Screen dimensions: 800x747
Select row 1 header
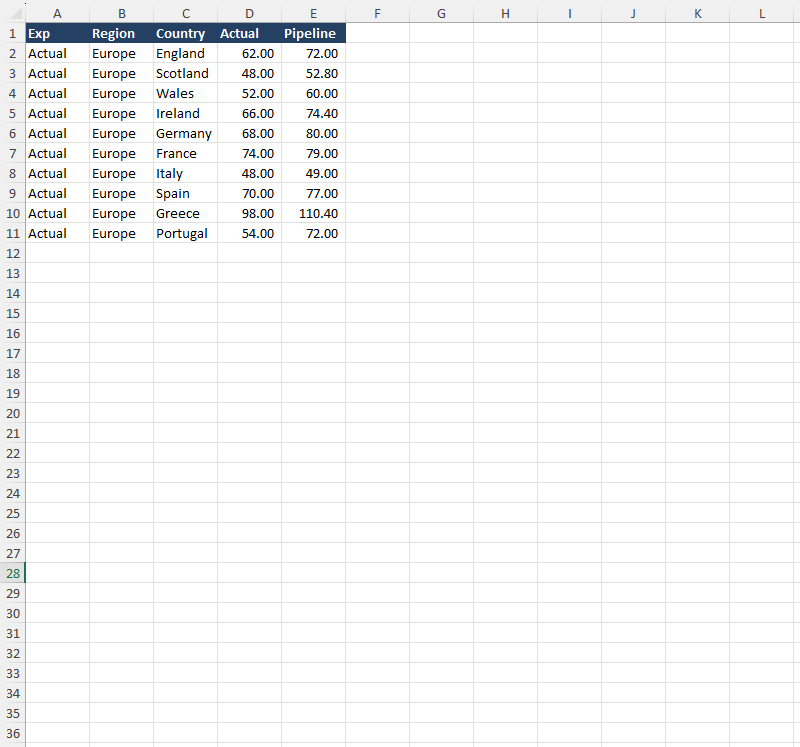tap(13, 34)
